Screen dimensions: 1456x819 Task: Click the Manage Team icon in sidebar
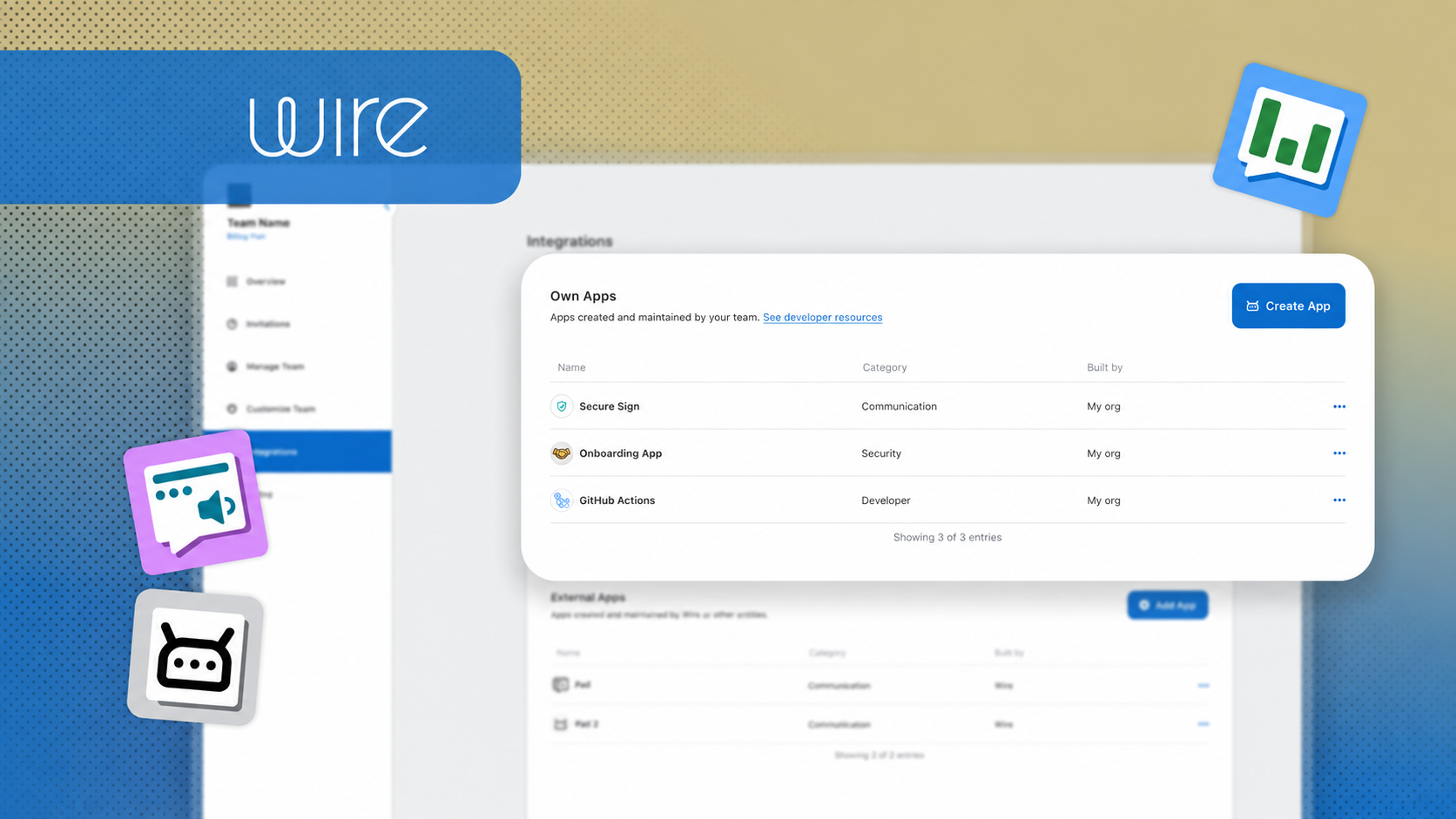coord(232,366)
